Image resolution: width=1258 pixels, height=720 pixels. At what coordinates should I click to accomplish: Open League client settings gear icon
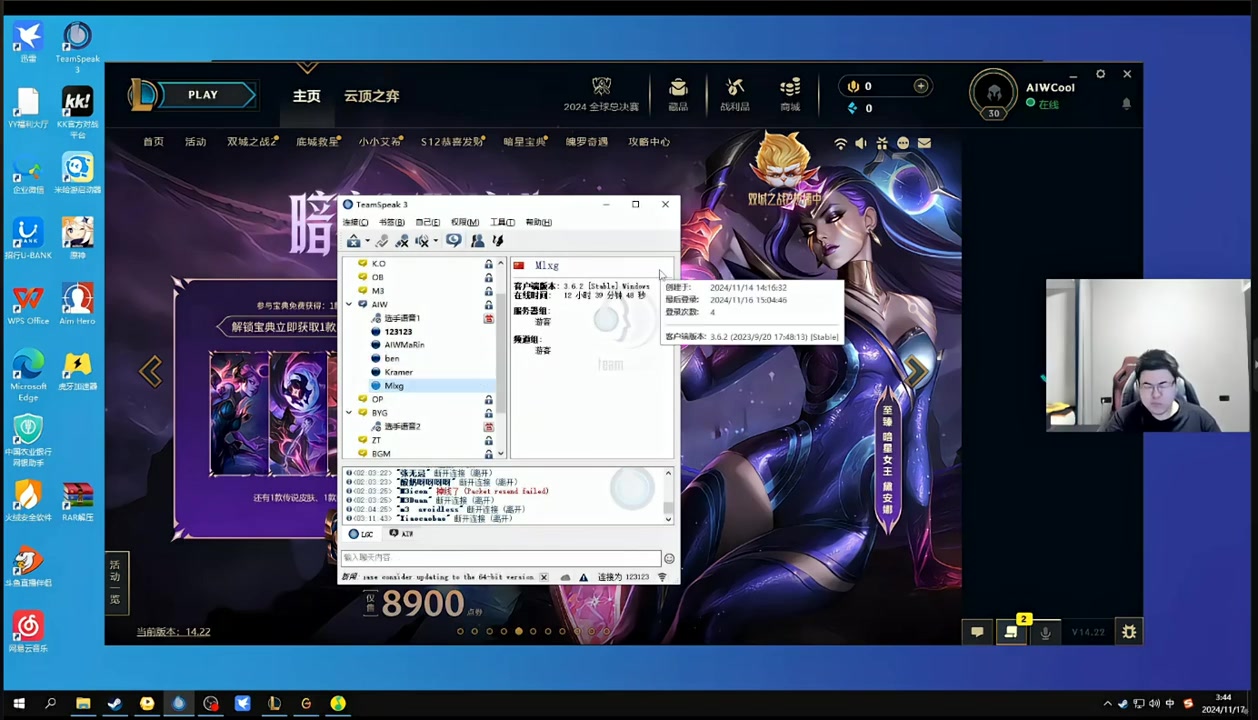coord(1100,74)
